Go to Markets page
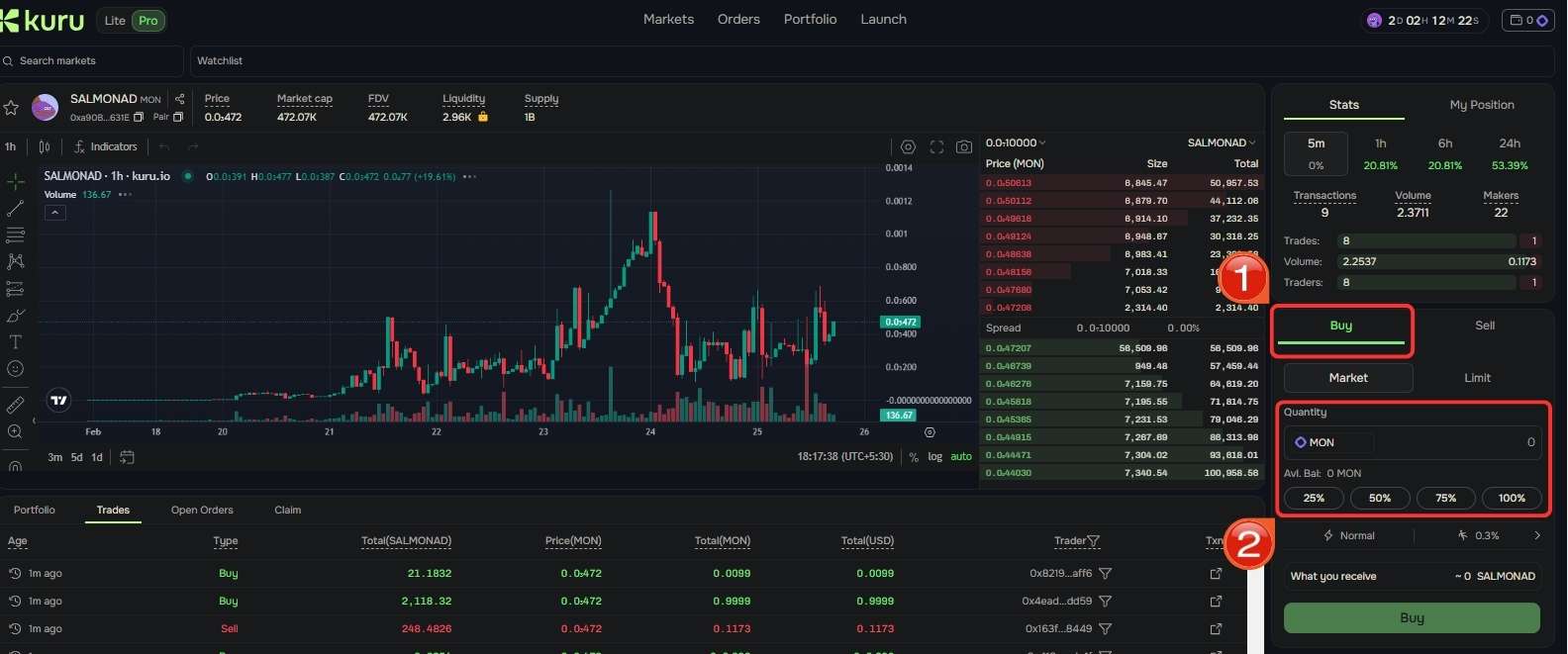Viewport: 1568px width, 654px height. (668, 19)
